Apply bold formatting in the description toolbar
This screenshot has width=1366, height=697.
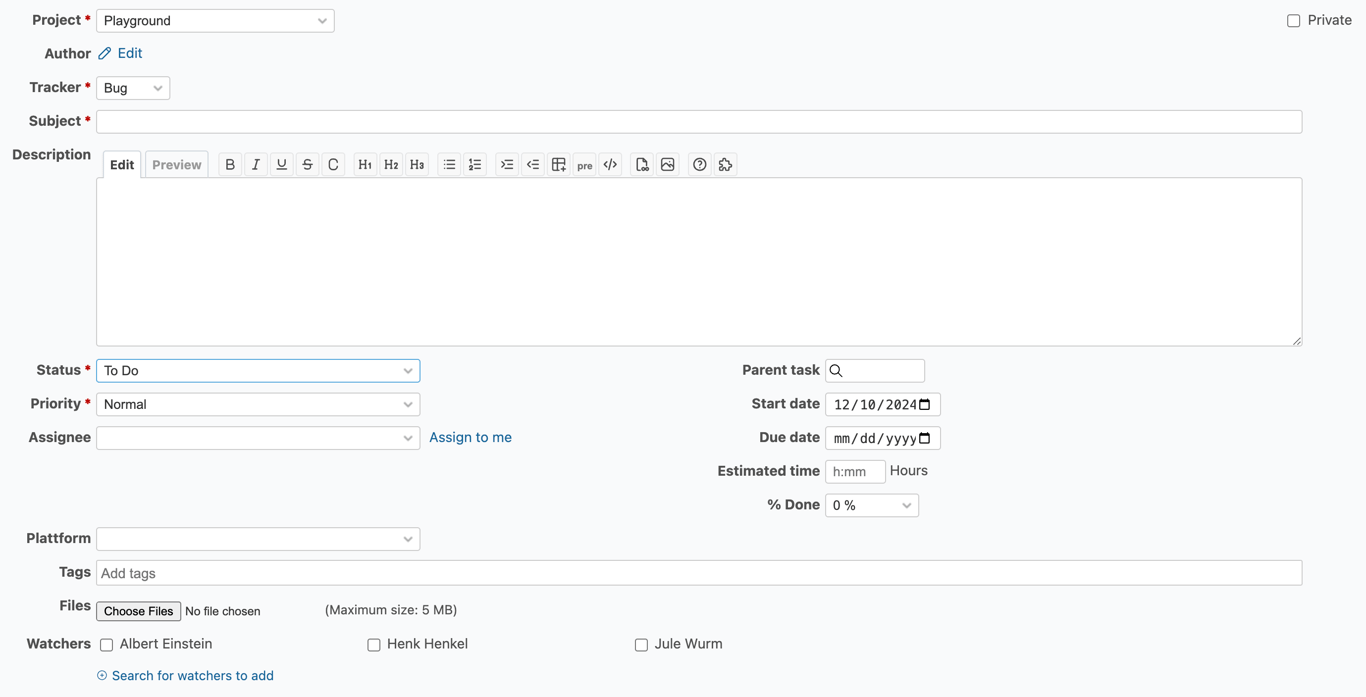pyautogui.click(x=229, y=163)
